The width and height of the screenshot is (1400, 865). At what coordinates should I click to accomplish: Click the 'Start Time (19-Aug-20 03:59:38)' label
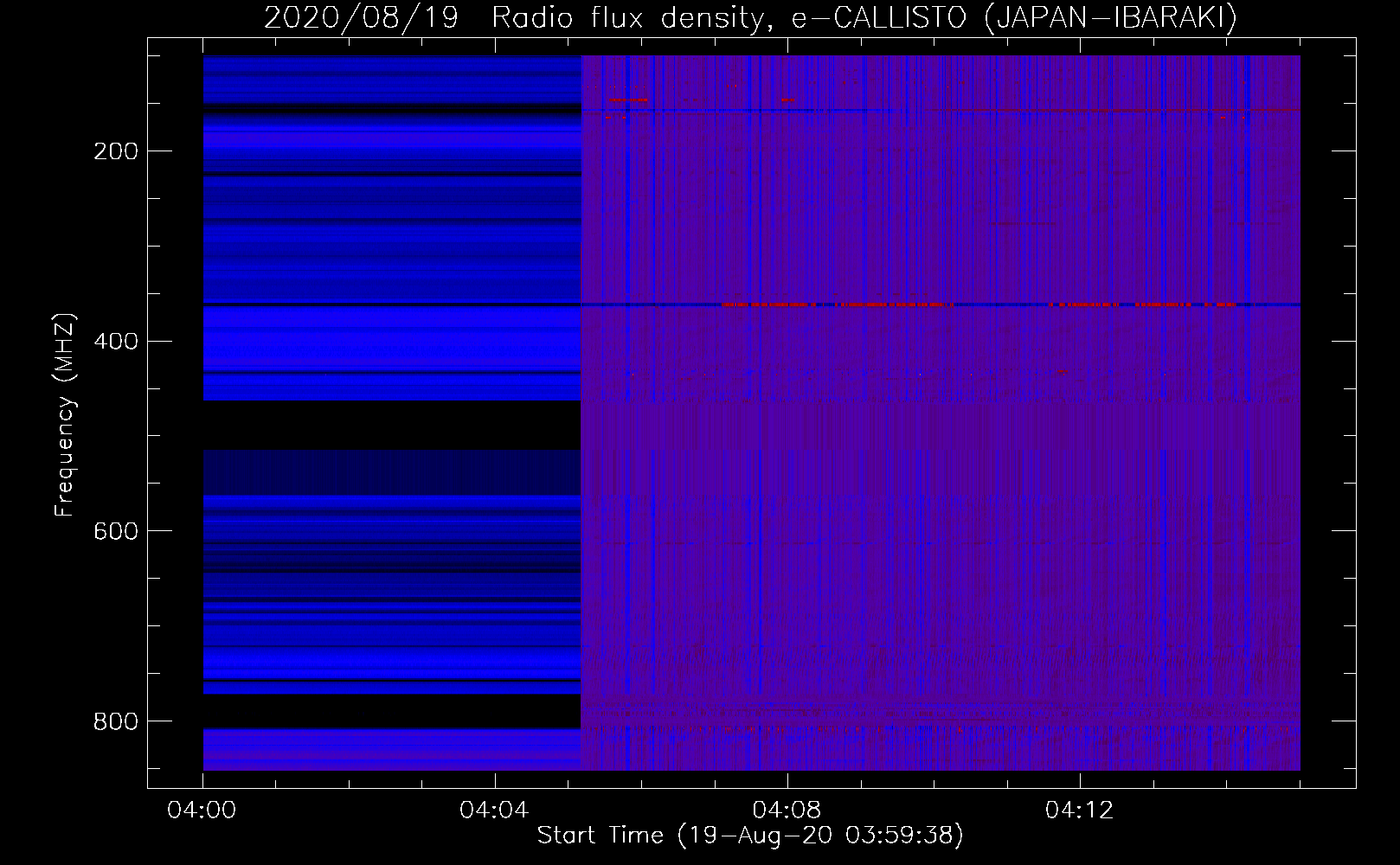coord(750,836)
